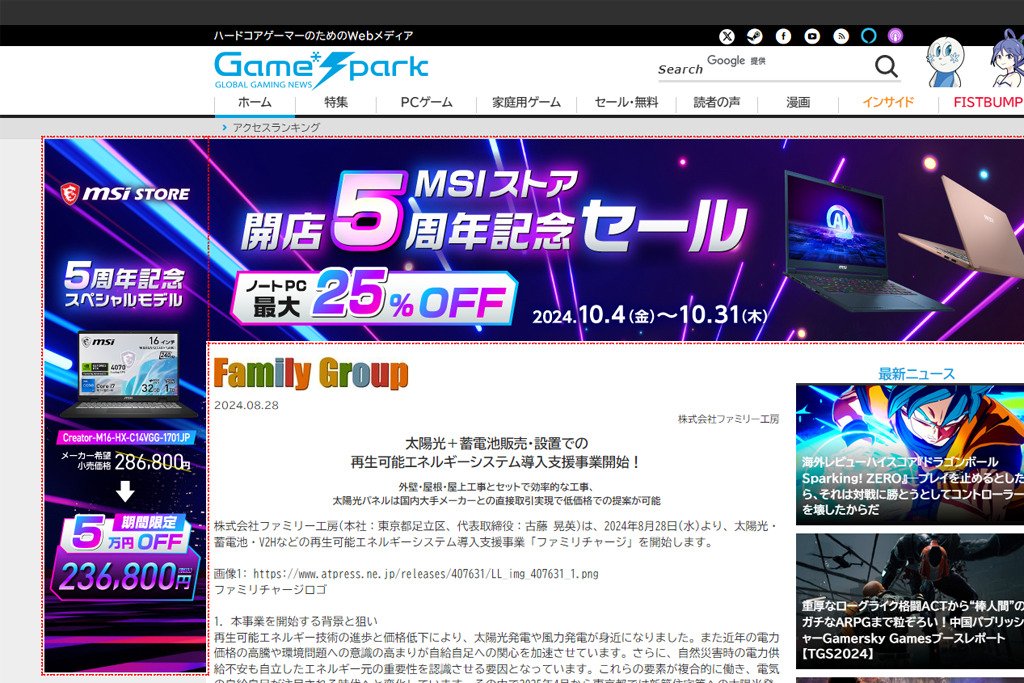
Task: Open the RSS feed icon
Action: [841, 37]
